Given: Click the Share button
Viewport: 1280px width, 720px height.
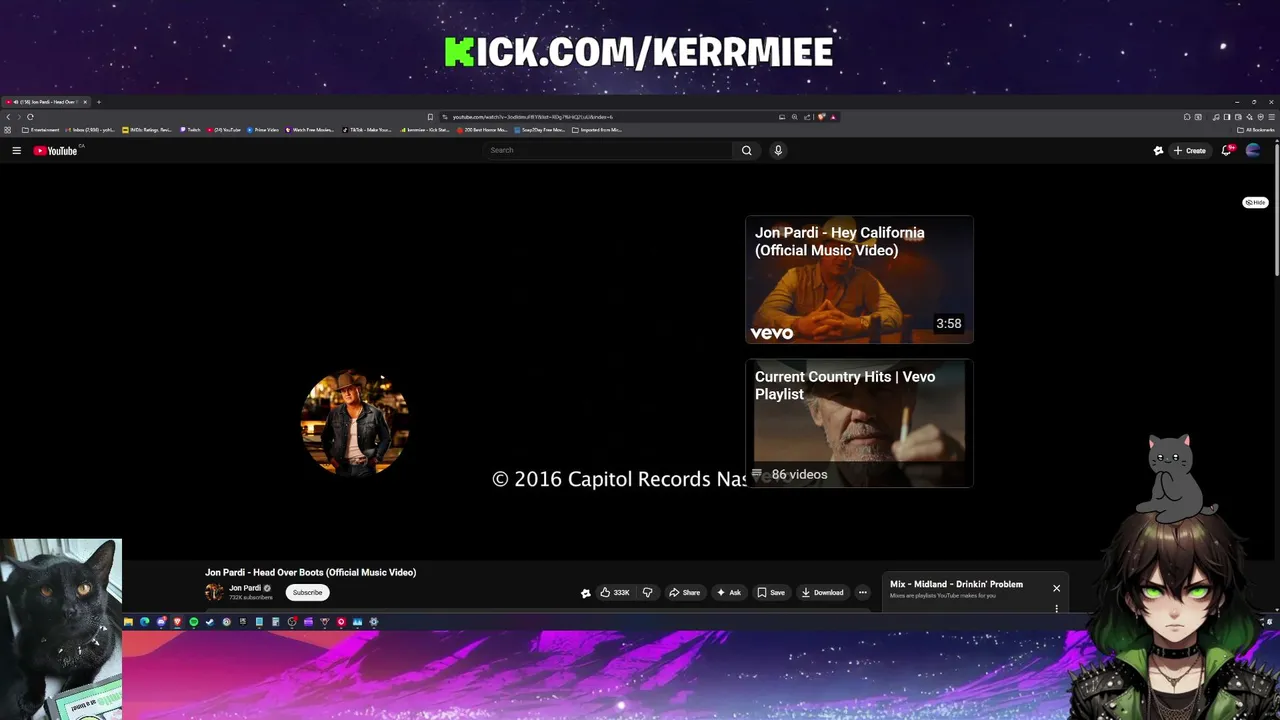Looking at the screenshot, I should (685, 592).
